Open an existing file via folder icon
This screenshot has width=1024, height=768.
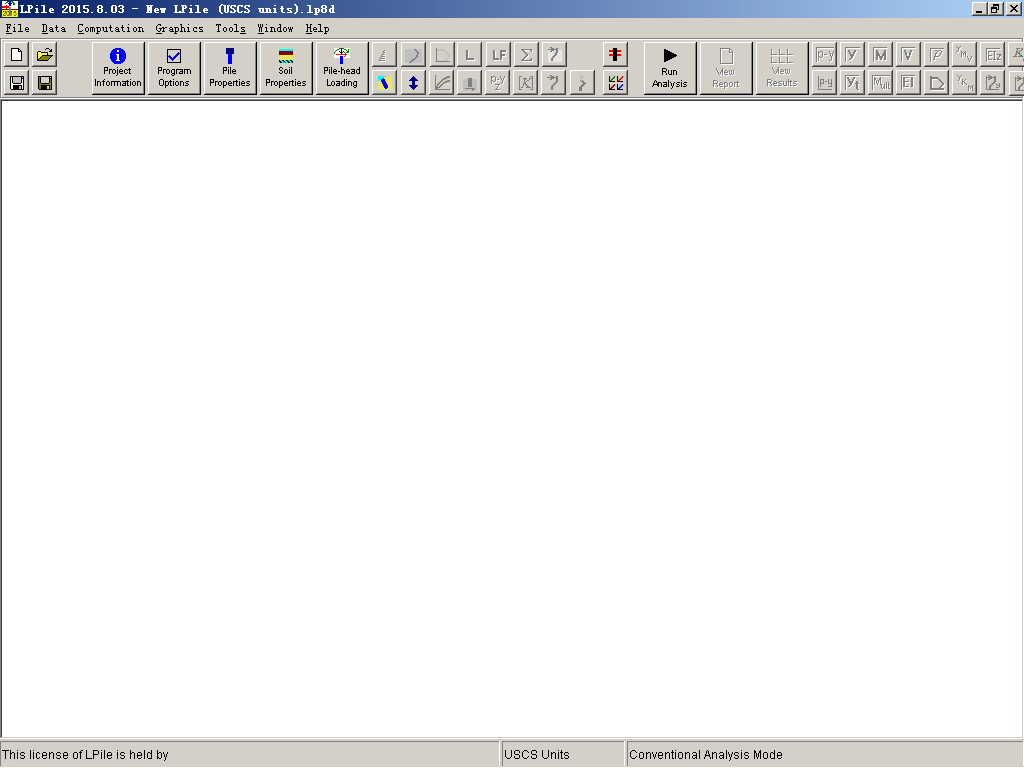pos(44,55)
